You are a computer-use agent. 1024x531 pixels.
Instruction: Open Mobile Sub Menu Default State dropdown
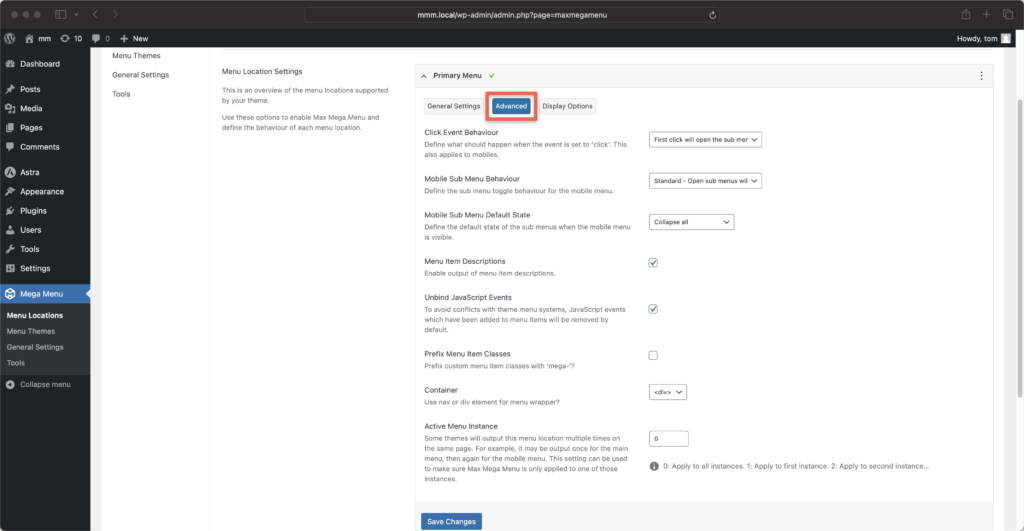691,222
